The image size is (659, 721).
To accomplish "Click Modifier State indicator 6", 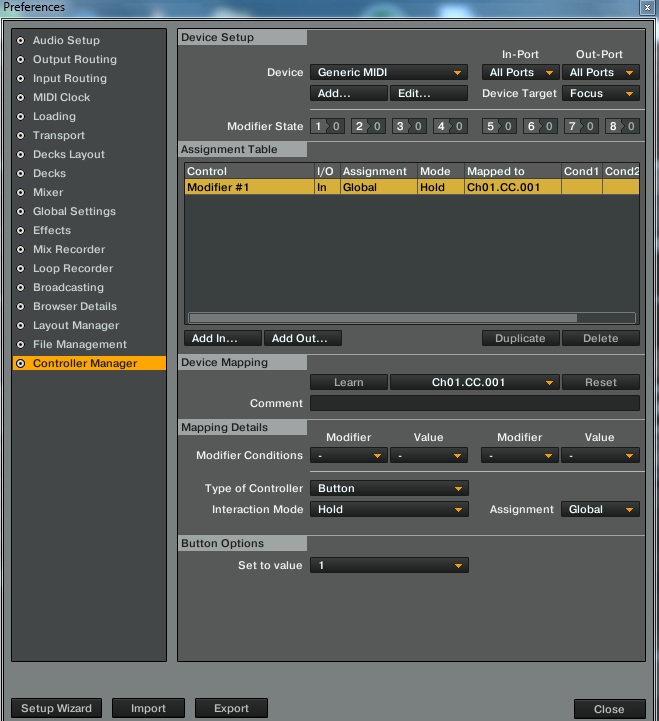I will (x=540, y=126).
